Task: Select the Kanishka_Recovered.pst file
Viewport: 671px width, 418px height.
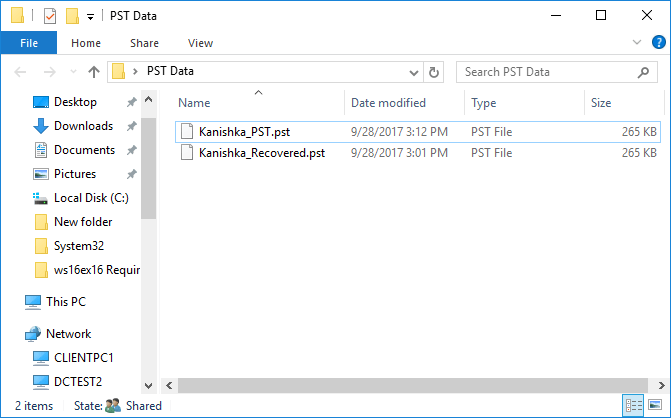Action: pyautogui.click(x=261, y=153)
